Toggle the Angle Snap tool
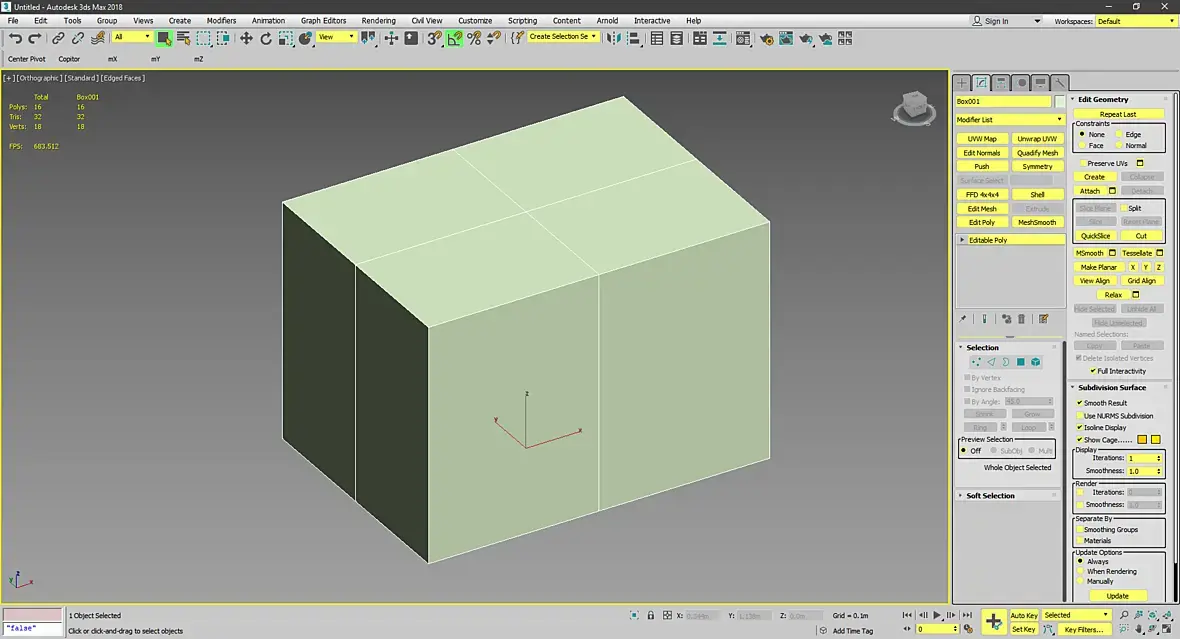 [x=454, y=38]
